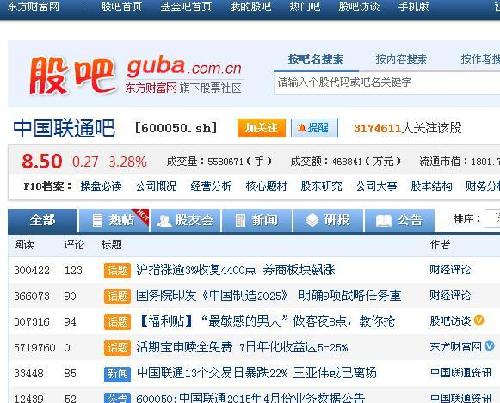Select the 全部 posts tab
Viewport: 500px width, 403px height.
point(42,221)
